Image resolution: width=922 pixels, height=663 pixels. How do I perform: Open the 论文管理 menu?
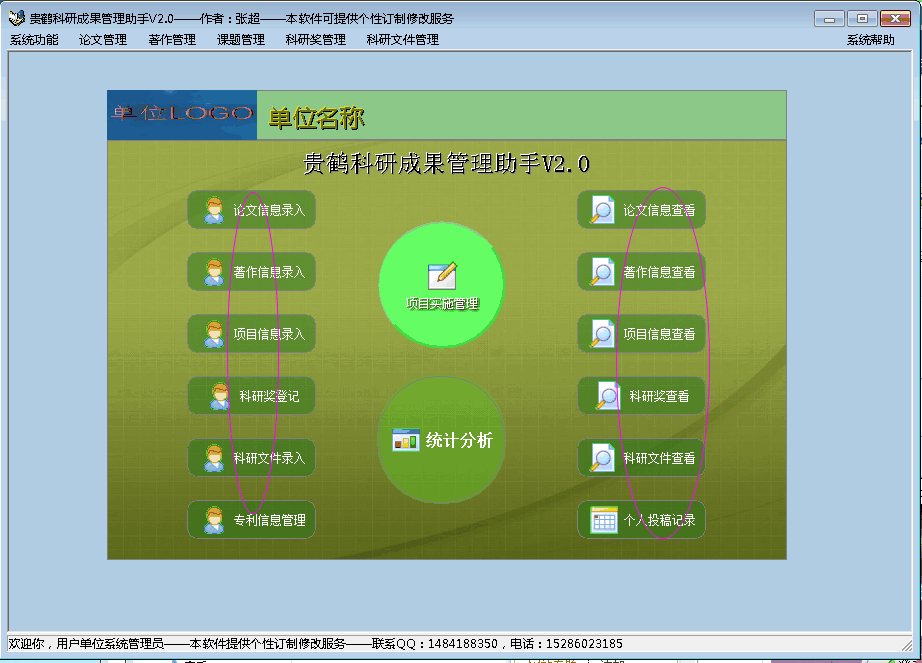pos(103,40)
